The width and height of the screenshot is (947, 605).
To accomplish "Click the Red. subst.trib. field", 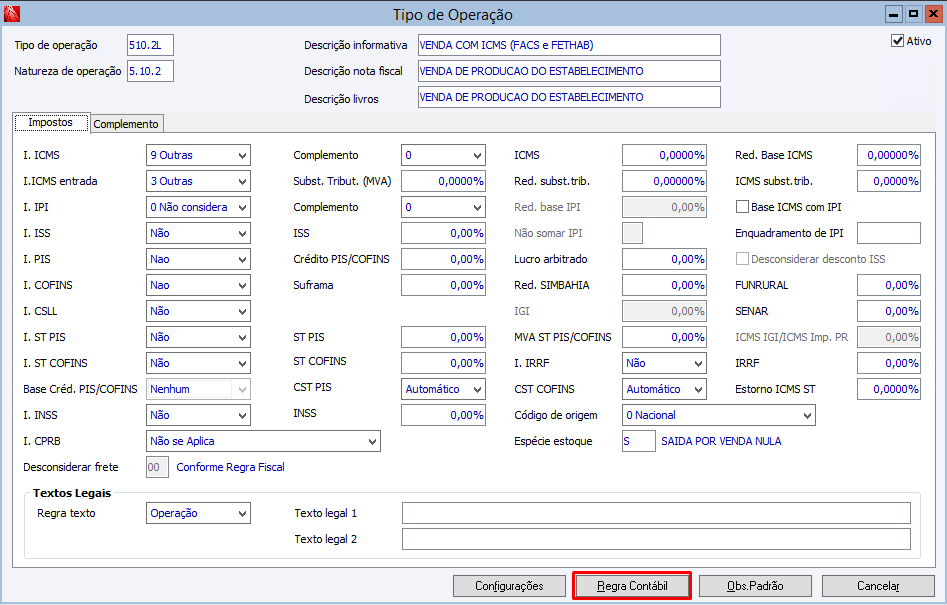I will coord(664,181).
